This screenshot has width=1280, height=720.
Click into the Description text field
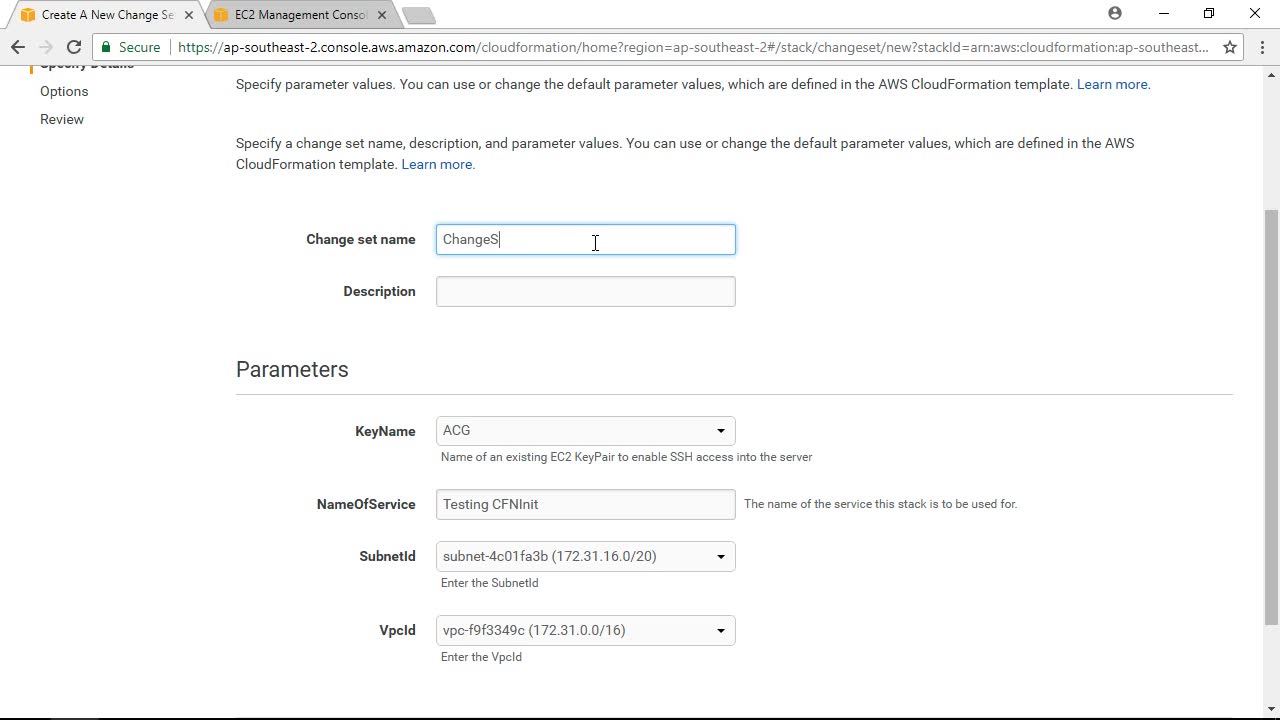click(585, 292)
